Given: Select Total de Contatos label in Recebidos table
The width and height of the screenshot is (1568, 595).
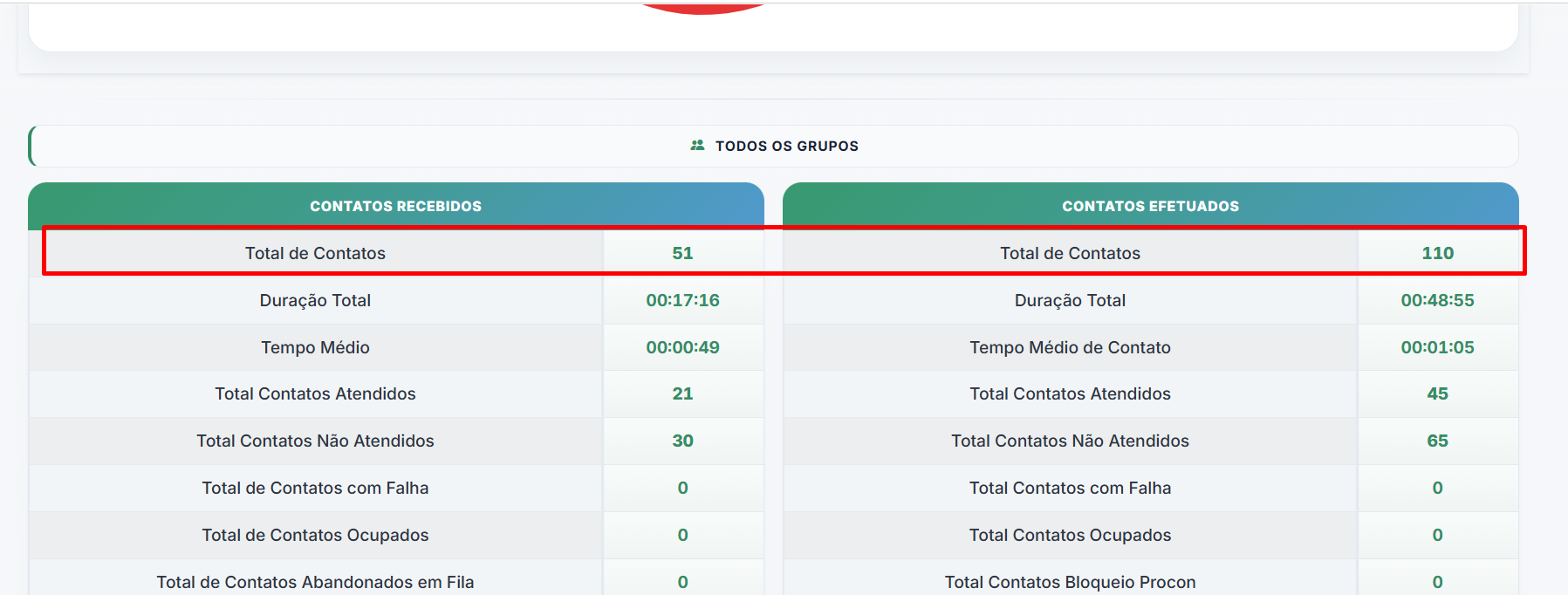Looking at the screenshot, I should click(315, 253).
